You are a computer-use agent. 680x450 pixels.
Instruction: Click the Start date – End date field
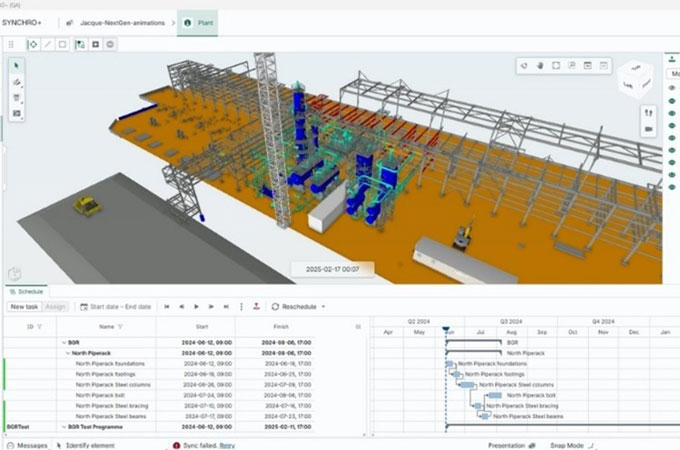point(115,306)
